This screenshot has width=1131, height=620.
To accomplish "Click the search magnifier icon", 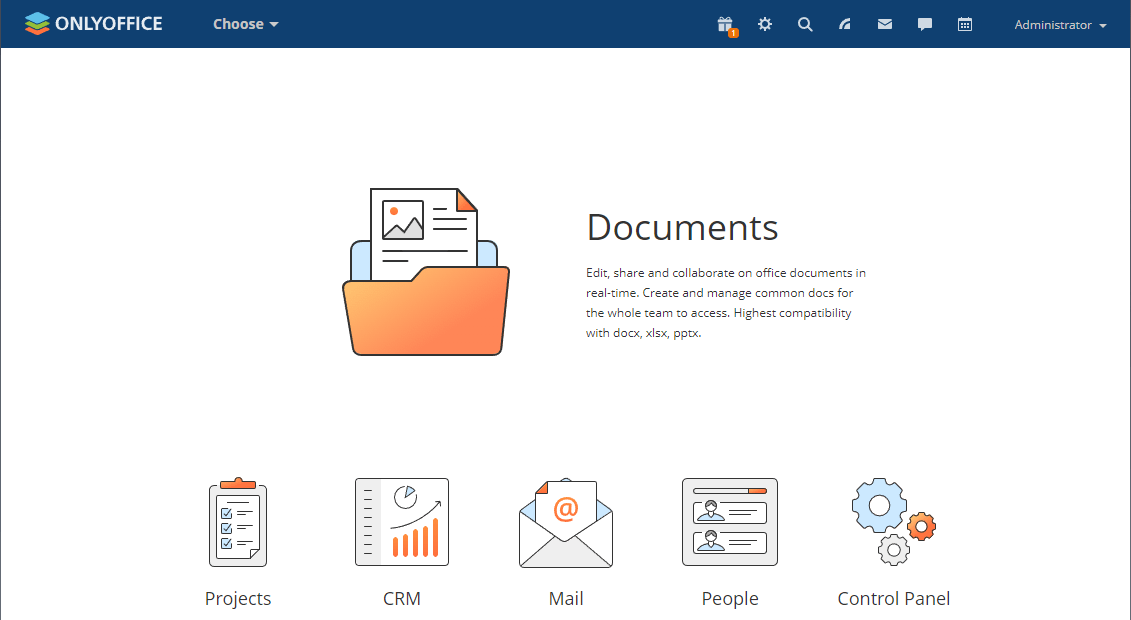I will [805, 24].
